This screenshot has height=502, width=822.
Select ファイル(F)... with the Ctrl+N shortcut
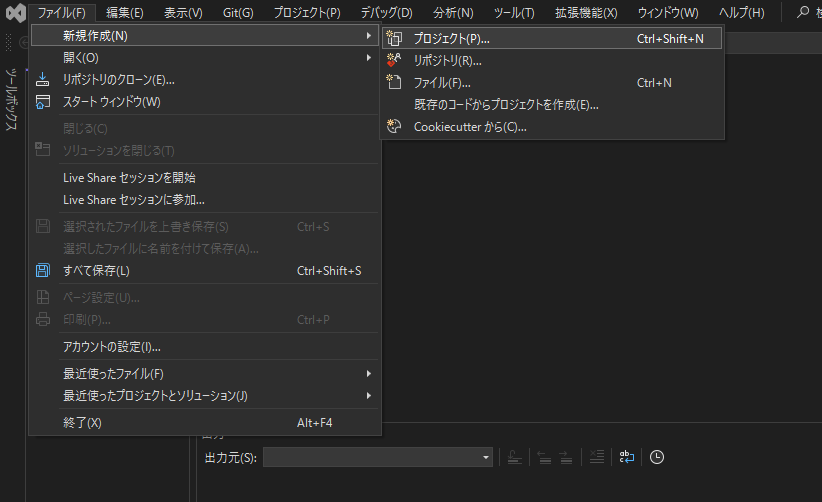(553, 82)
